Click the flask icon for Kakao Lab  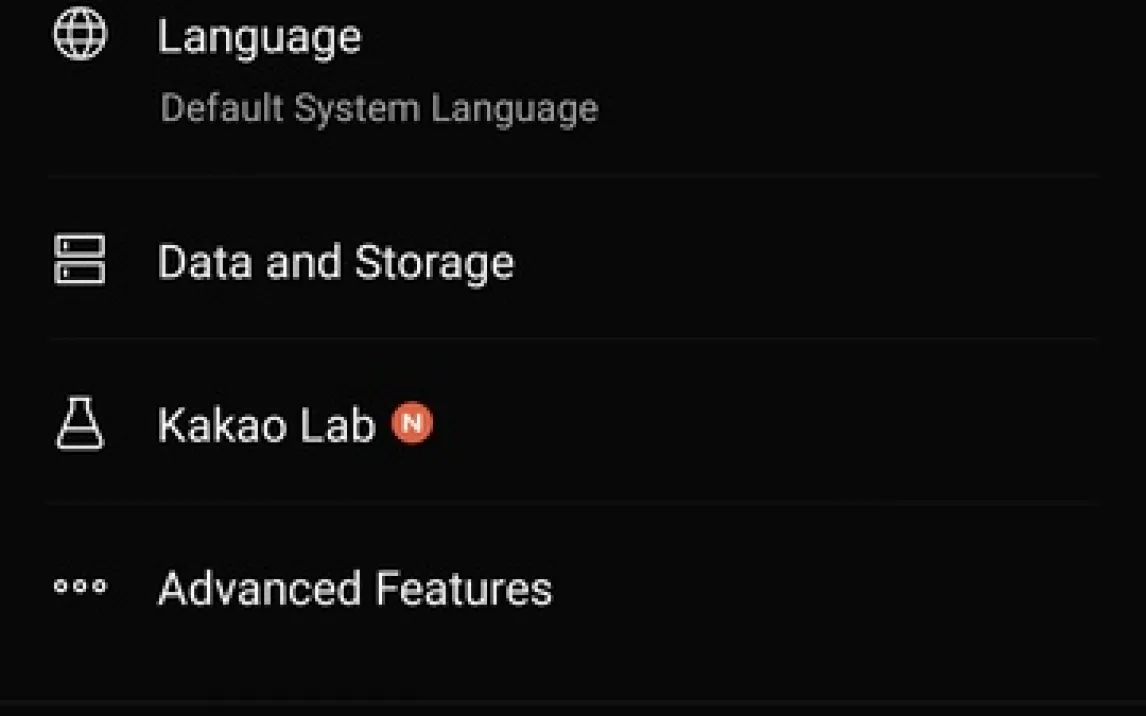(x=80, y=423)
